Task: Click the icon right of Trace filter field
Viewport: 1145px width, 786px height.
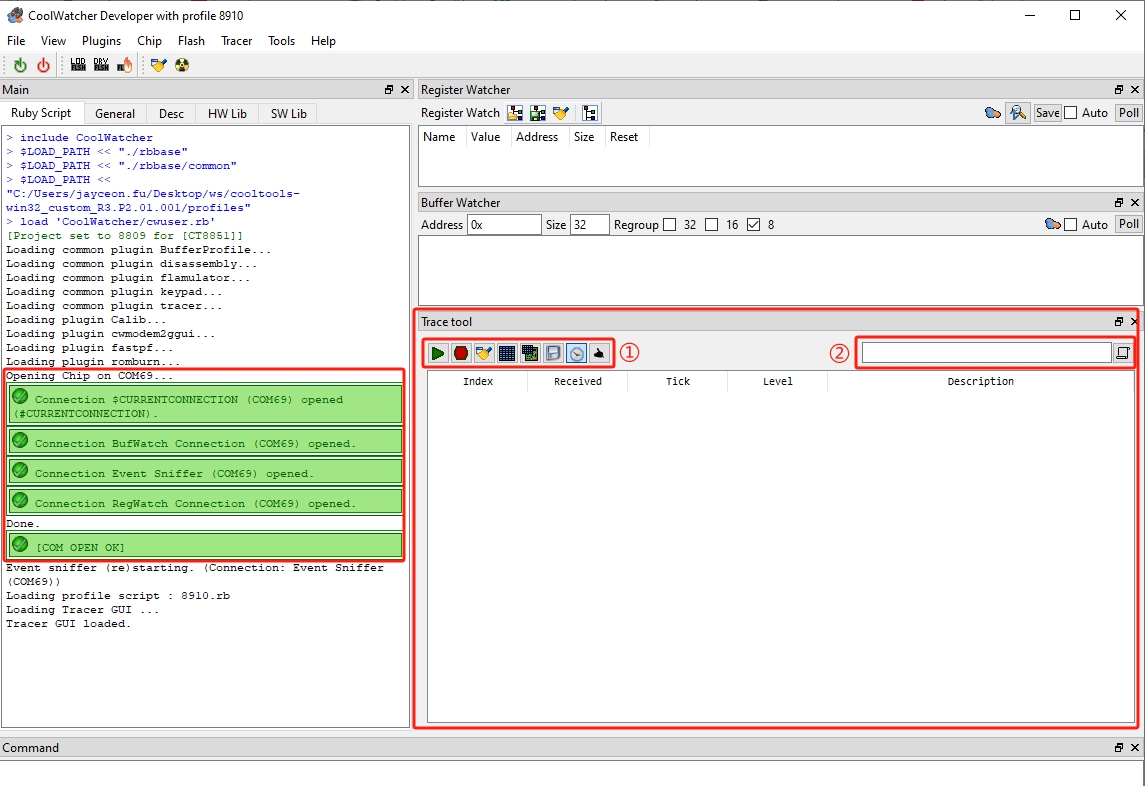Action: 1122,353
